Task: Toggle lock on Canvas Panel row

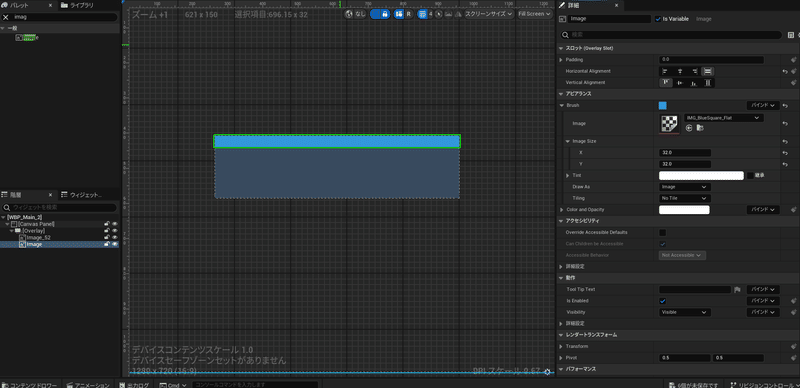Action: click(x=107, y=224)
